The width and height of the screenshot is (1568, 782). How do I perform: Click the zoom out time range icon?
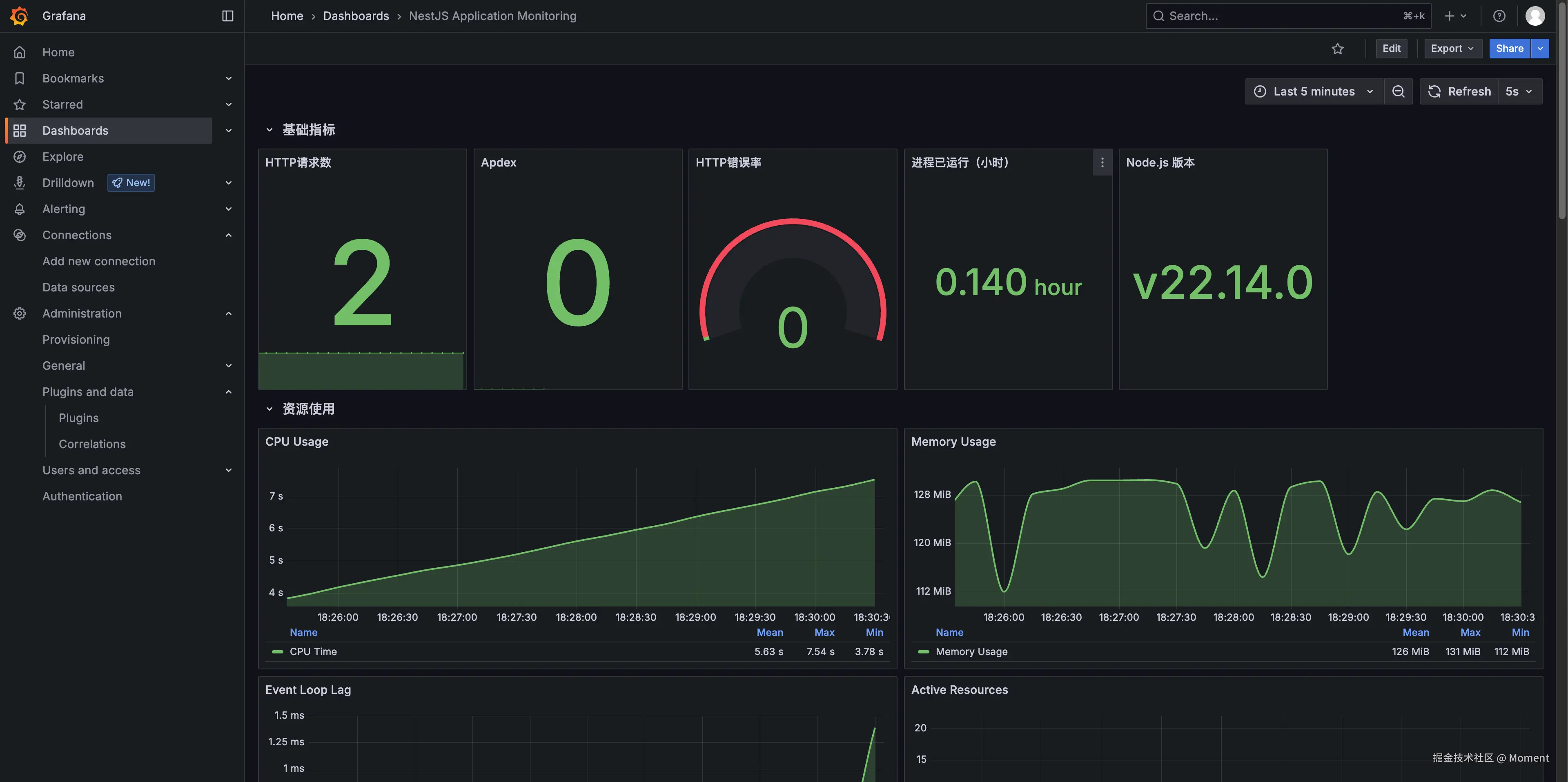point(1398,91)
